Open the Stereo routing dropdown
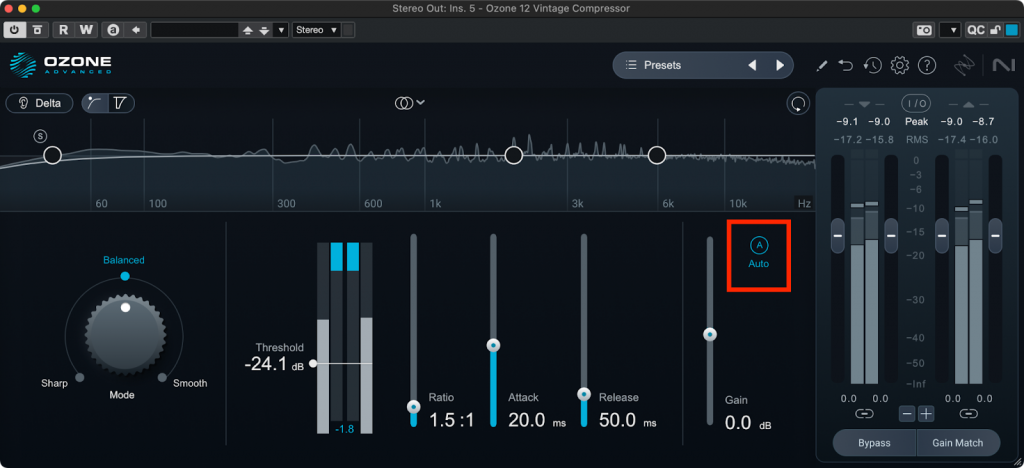This screenshot has height=468, width=1024. point(317,30)
